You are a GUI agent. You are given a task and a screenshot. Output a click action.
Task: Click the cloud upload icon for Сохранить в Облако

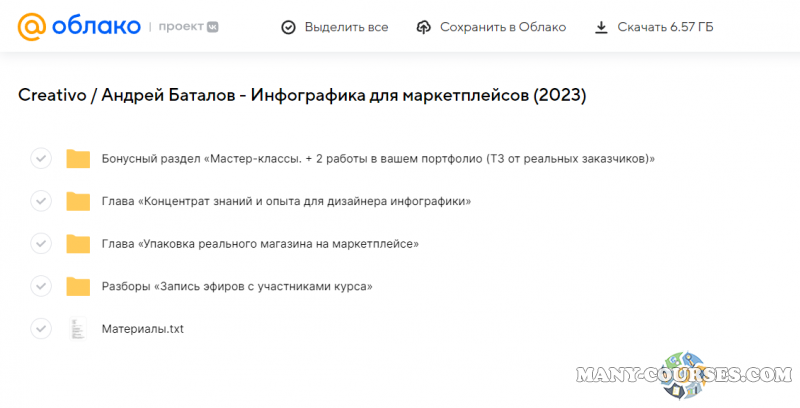(423, 27)
